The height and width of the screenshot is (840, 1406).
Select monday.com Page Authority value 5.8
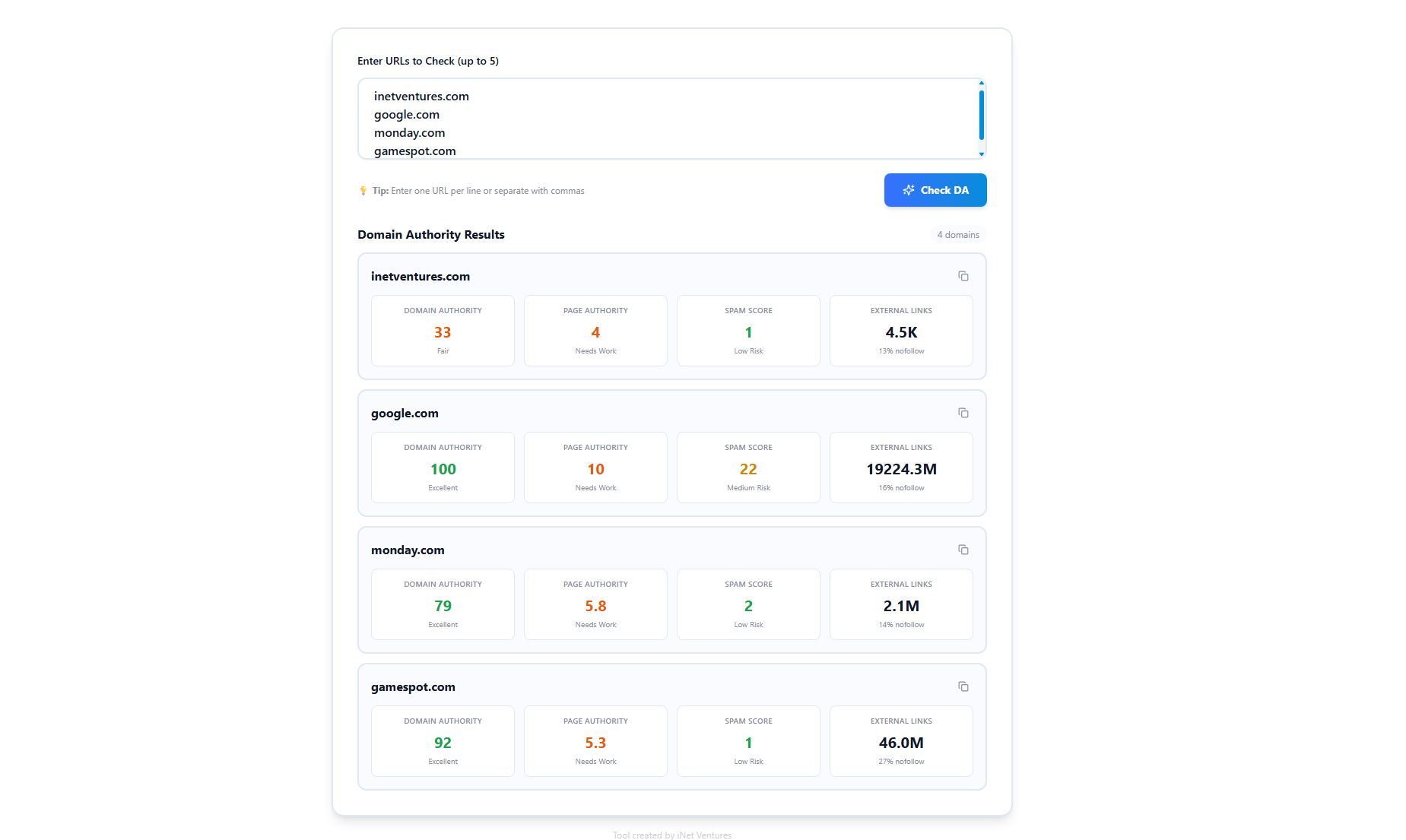coord(595,606)
